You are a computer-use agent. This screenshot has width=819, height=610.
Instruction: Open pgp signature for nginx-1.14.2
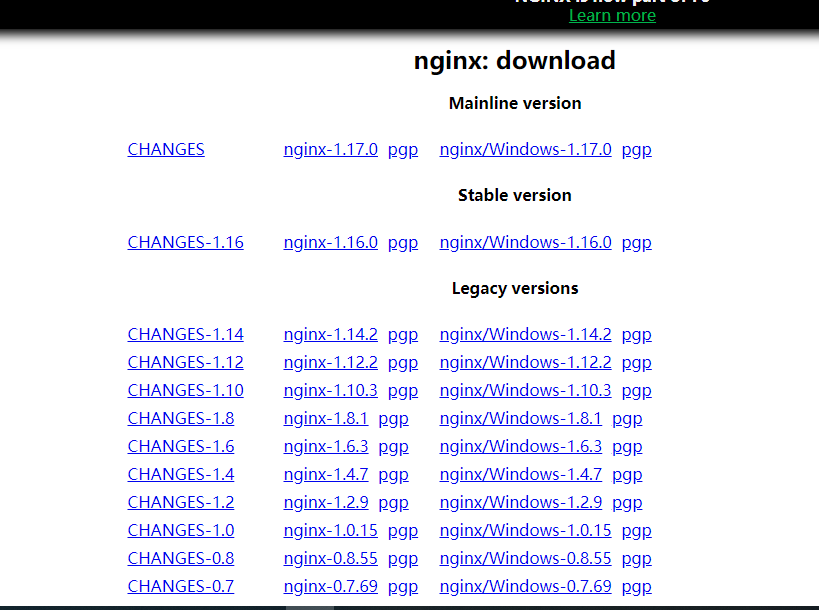403,335
